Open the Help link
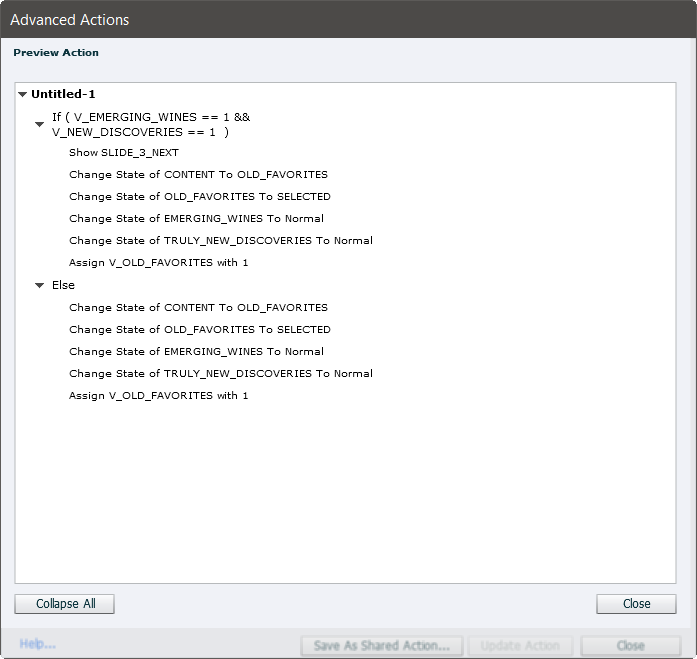This screenshot has height=659, width=697. [x=37, y=644]
